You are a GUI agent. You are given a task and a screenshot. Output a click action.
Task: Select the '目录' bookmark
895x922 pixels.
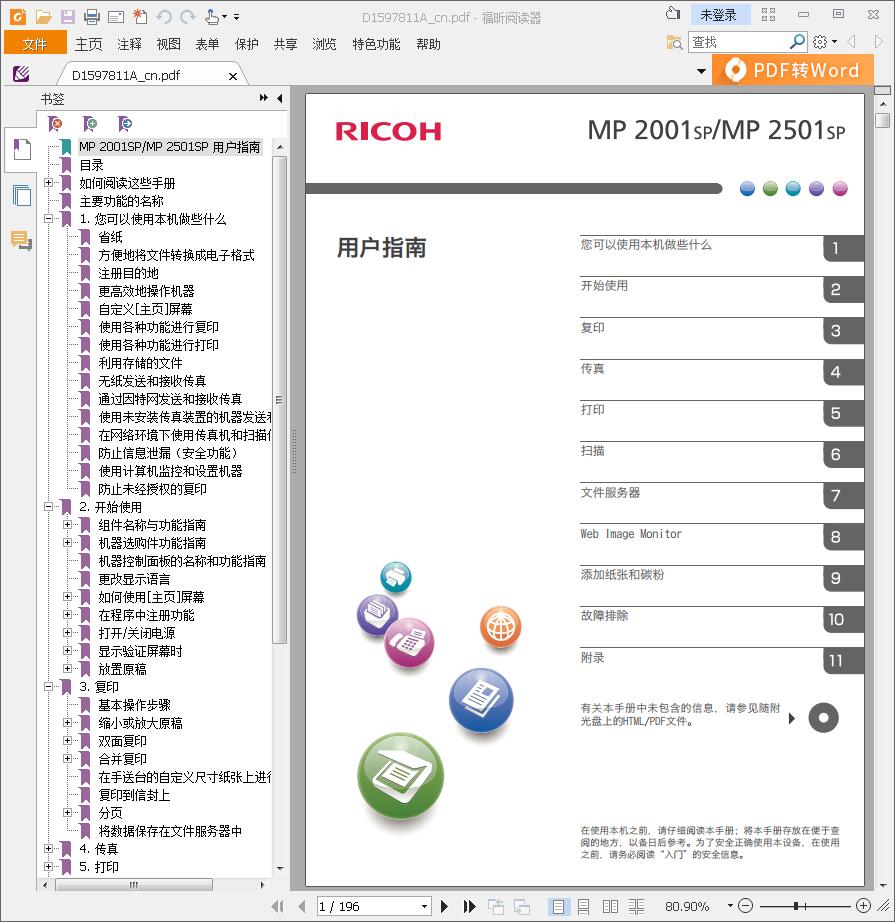click(x=92, y=165)
